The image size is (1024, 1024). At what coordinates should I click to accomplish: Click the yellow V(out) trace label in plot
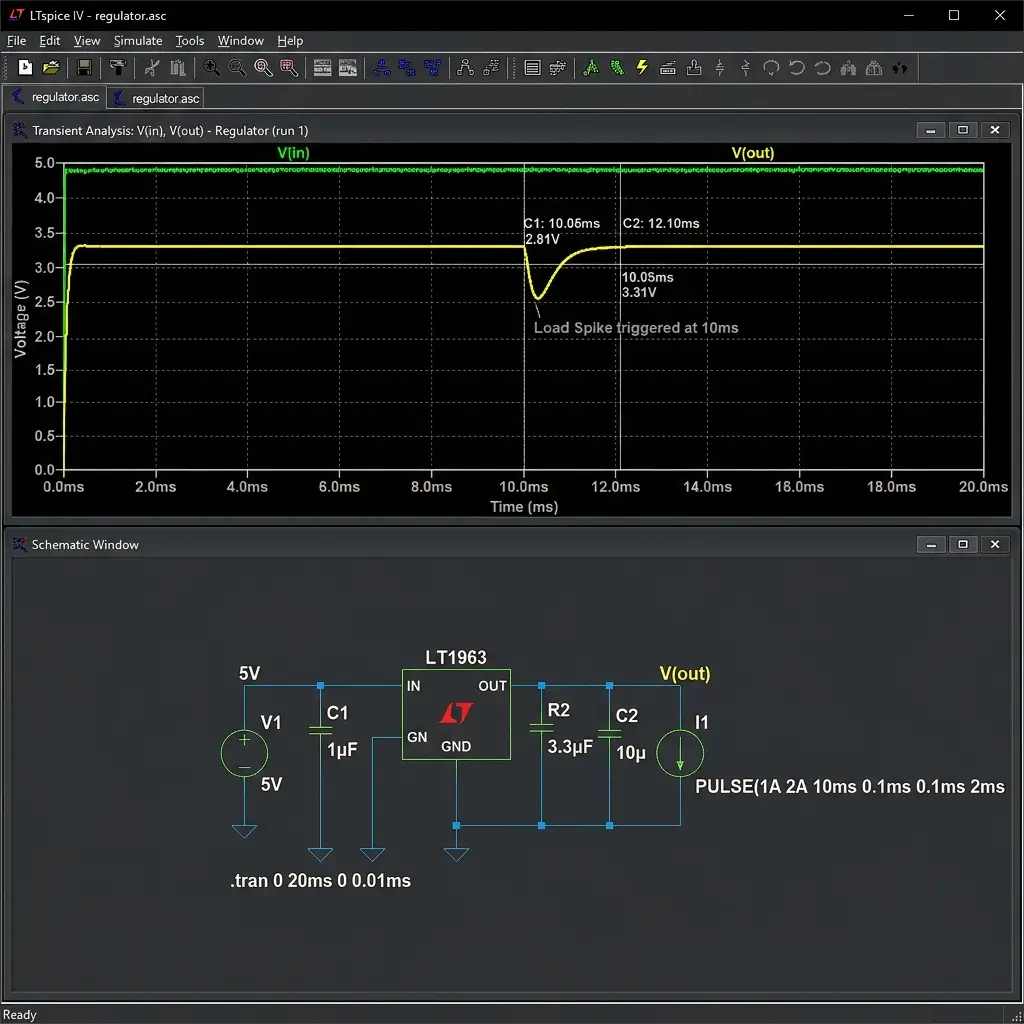(x=752, y=153)
